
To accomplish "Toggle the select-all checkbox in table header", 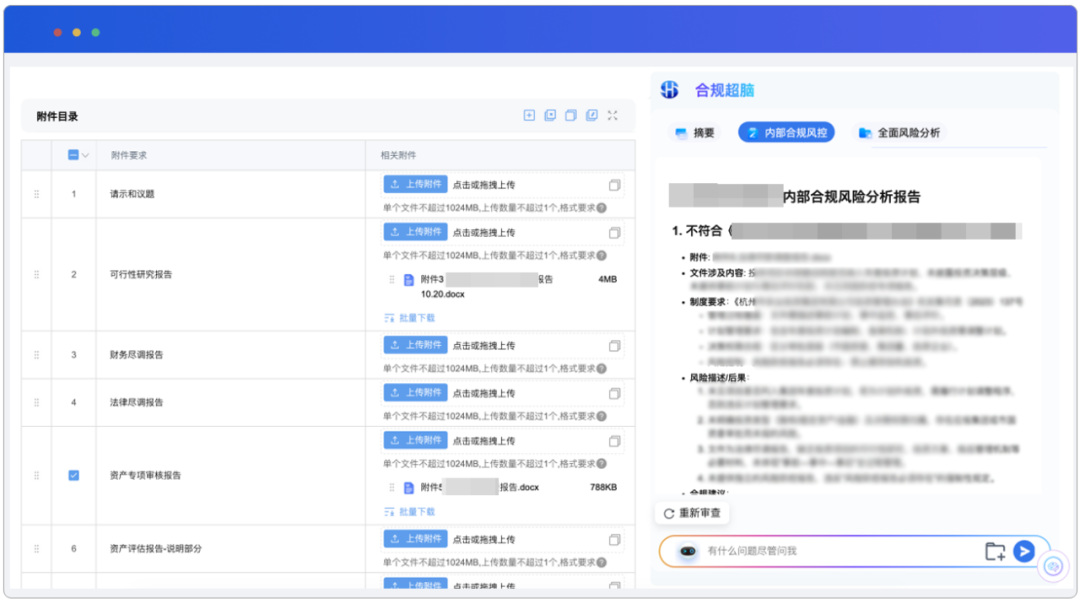I will coord(73,155).
